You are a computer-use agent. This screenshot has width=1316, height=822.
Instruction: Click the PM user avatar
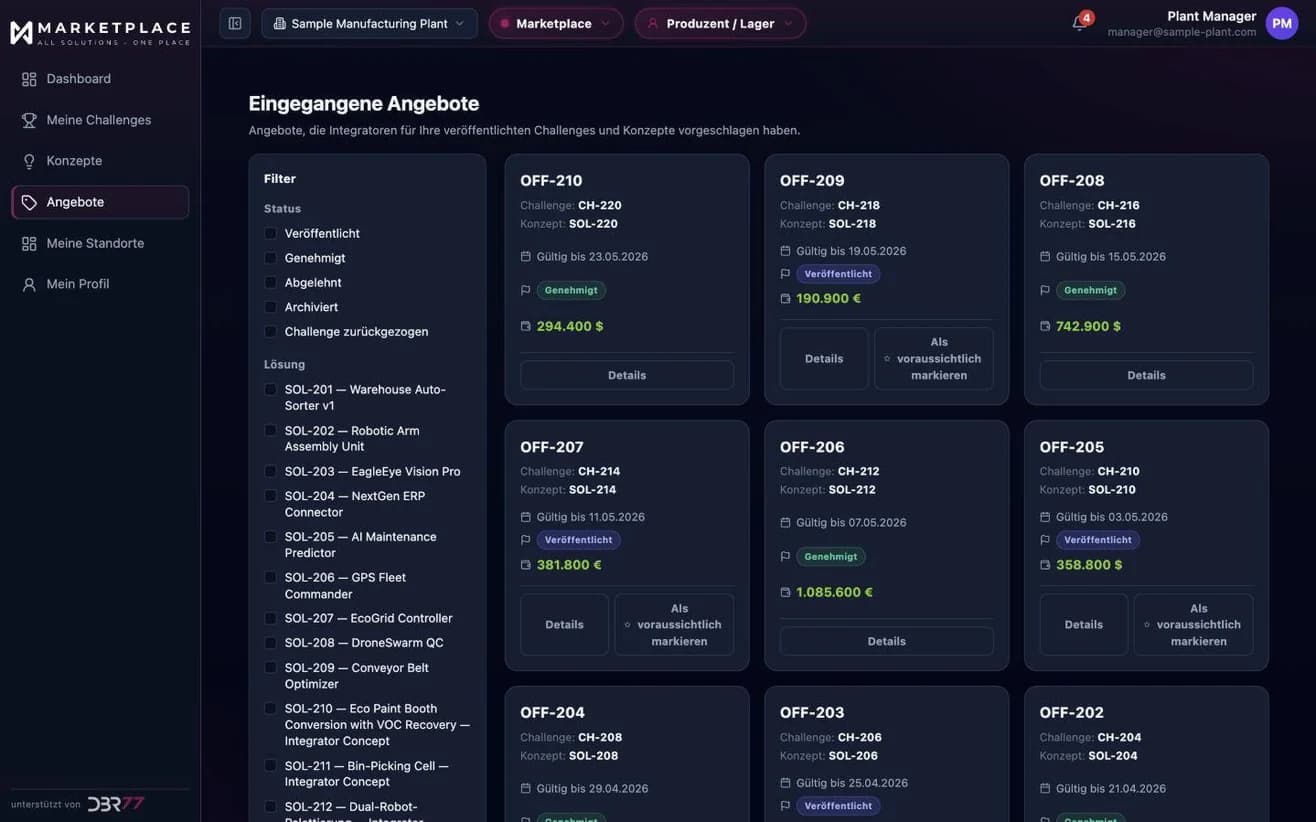(x=1282, y=23)
